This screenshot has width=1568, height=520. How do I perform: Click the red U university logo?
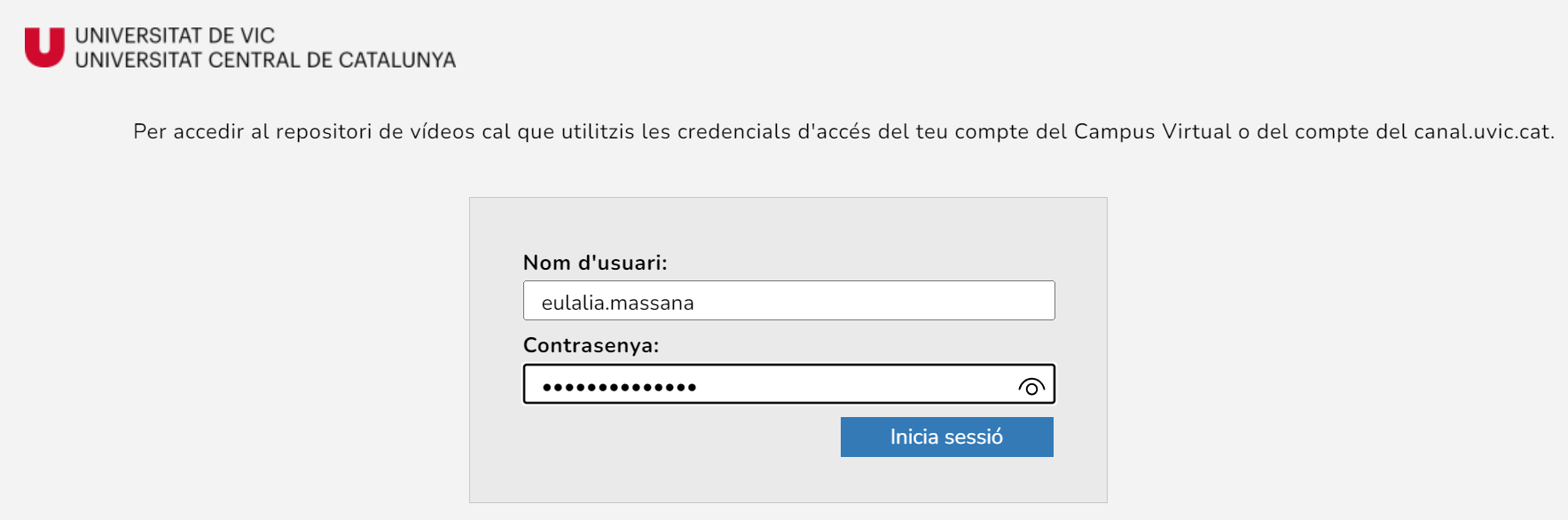(x=44, y=47)
